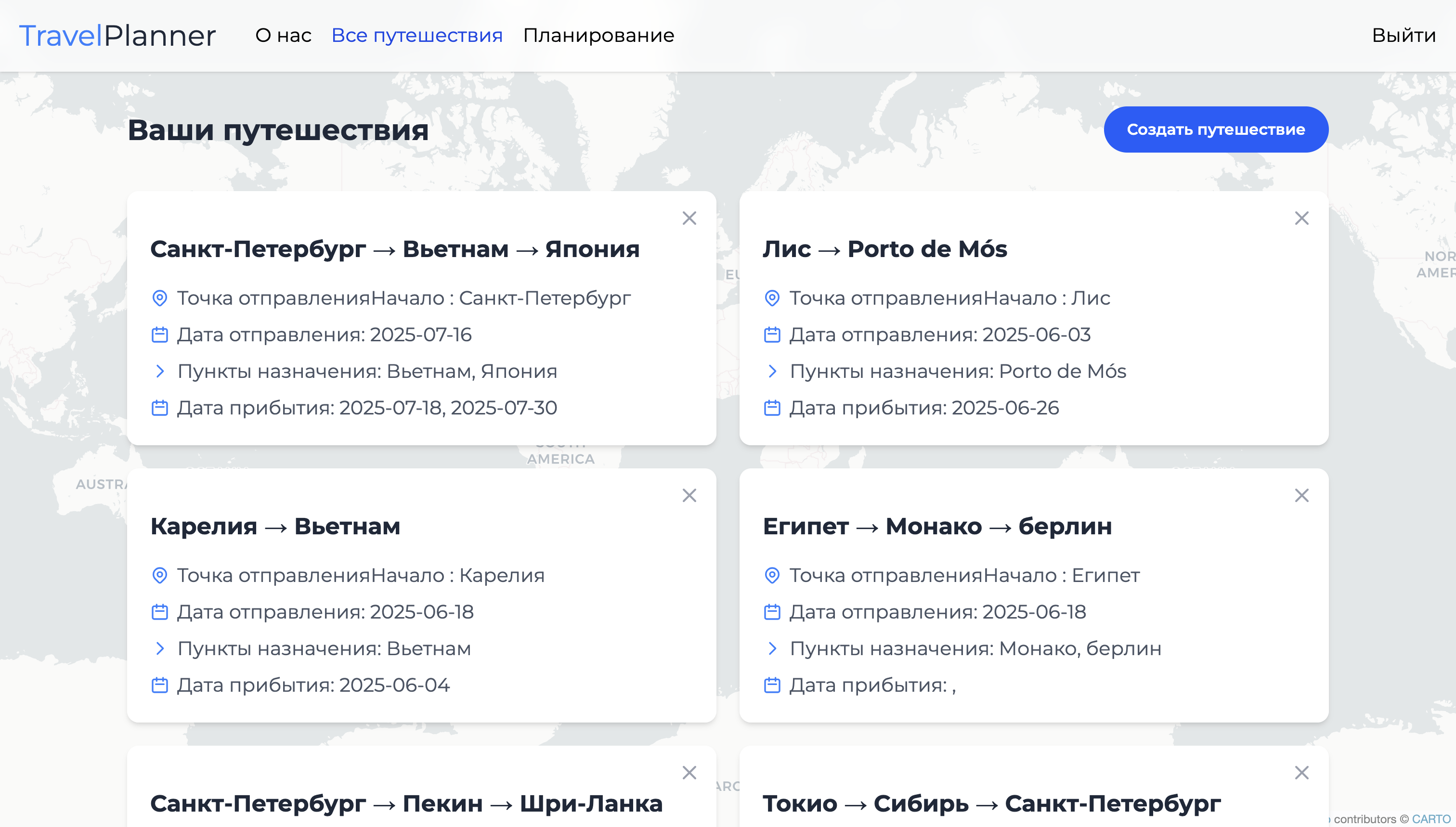Select text Дата отправления: 2025-07-16

(325, 335)
